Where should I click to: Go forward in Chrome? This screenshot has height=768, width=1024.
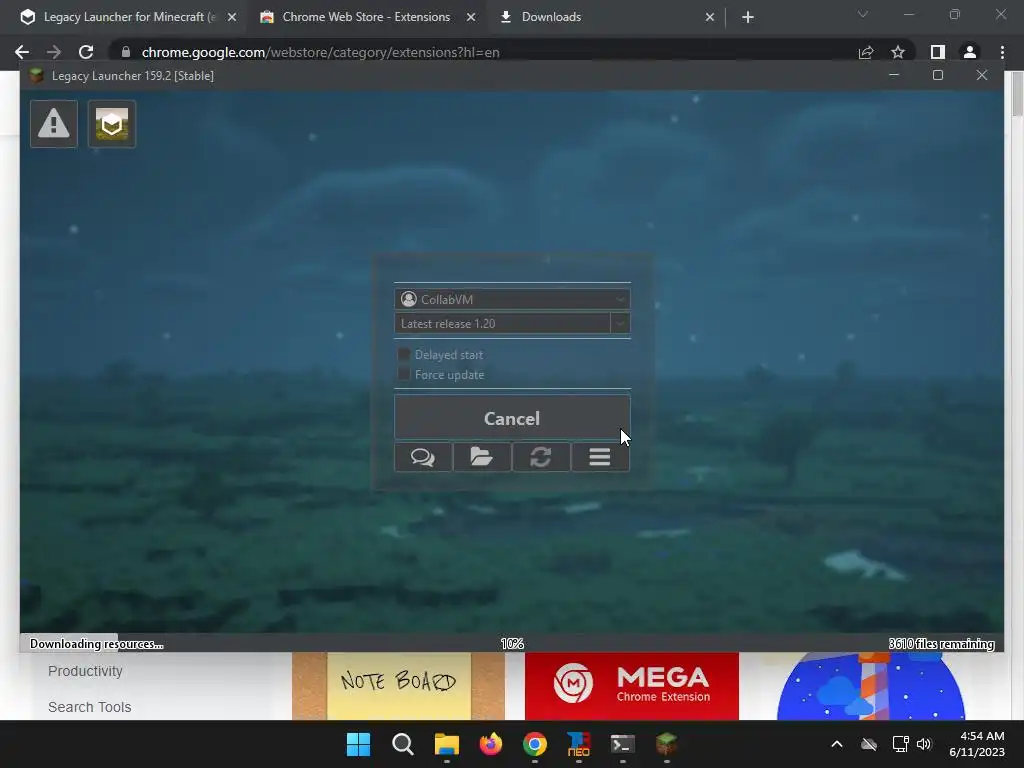[54, 52]
